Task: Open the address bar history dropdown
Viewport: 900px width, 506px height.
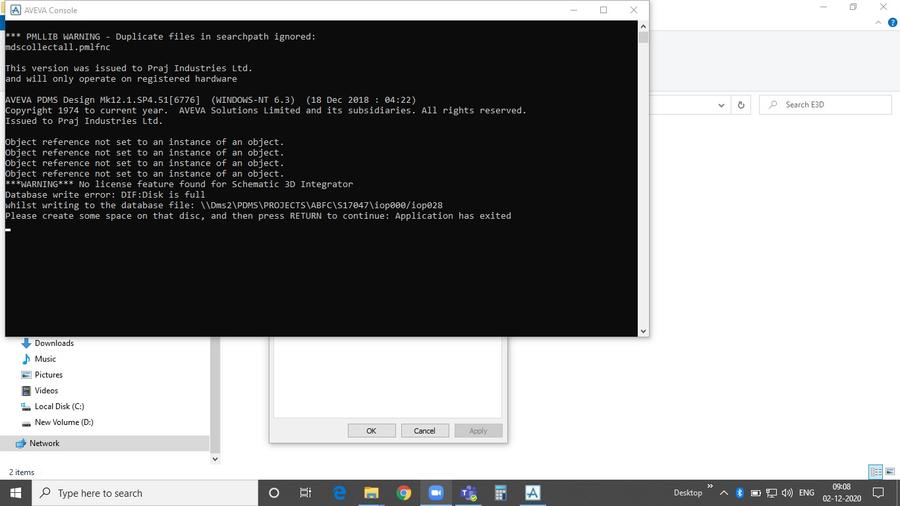Action: pyautogui.click(x=721, y=105)
